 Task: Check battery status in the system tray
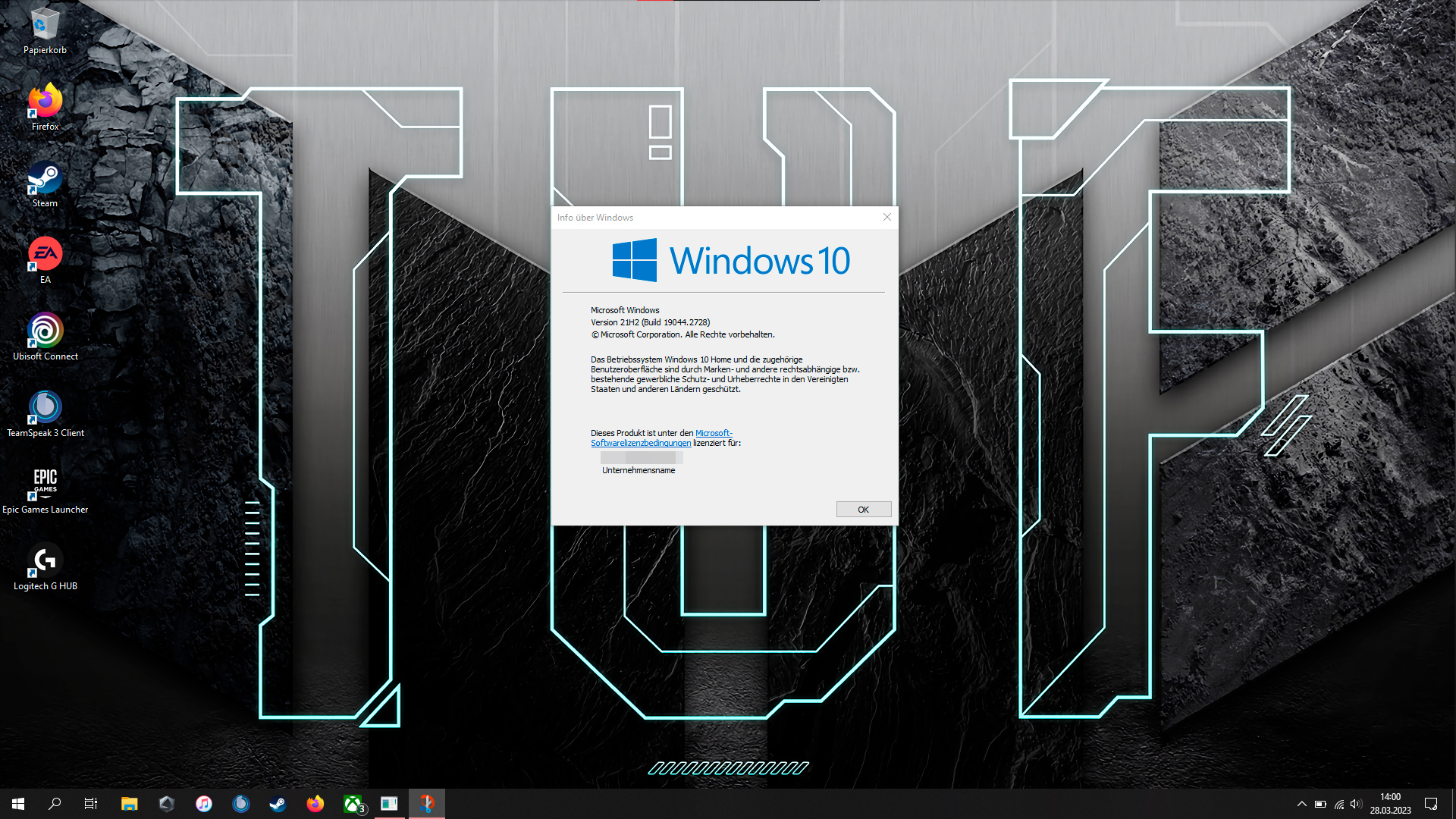tap(1320, 803)
